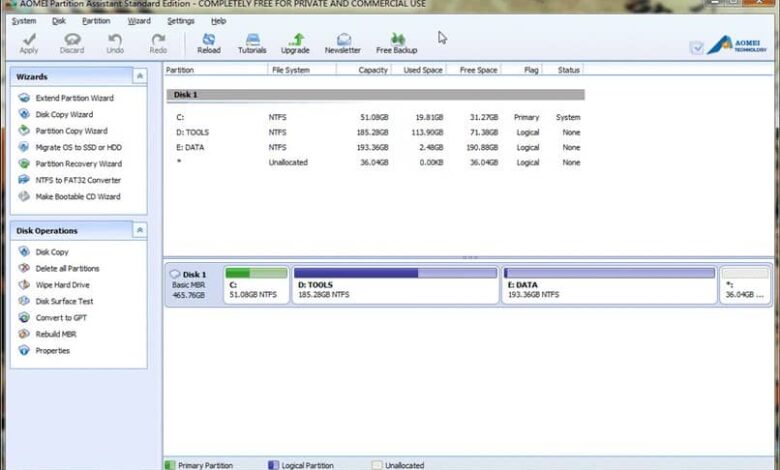Select the E: DATA row in list

point(376,147)
